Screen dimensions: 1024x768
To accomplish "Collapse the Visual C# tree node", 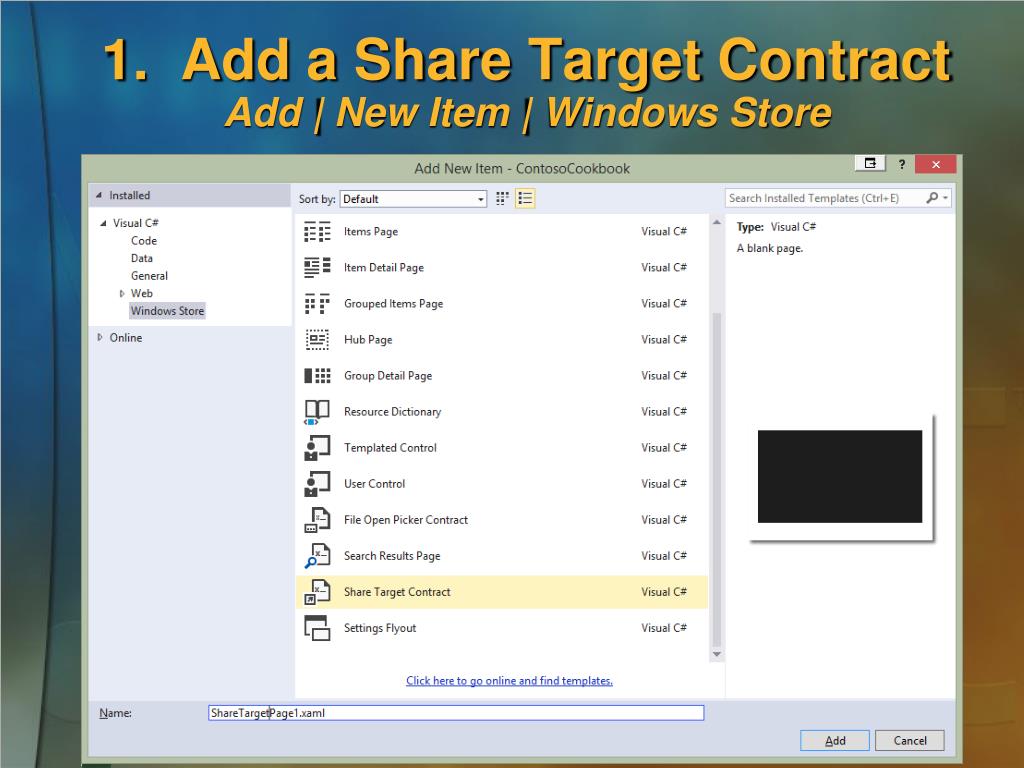I will click(x=103, y=223).
